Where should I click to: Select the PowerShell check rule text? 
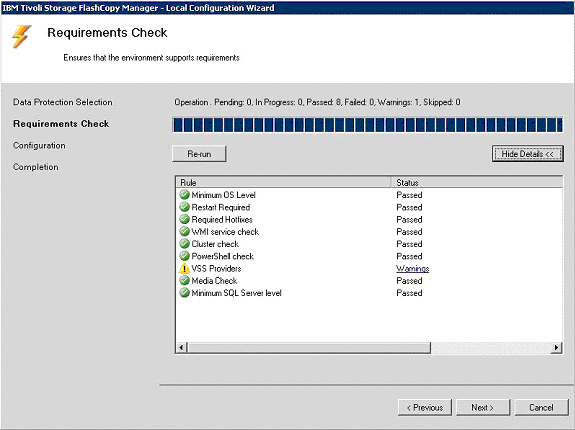pyautogui.click(x=223, y=256)
